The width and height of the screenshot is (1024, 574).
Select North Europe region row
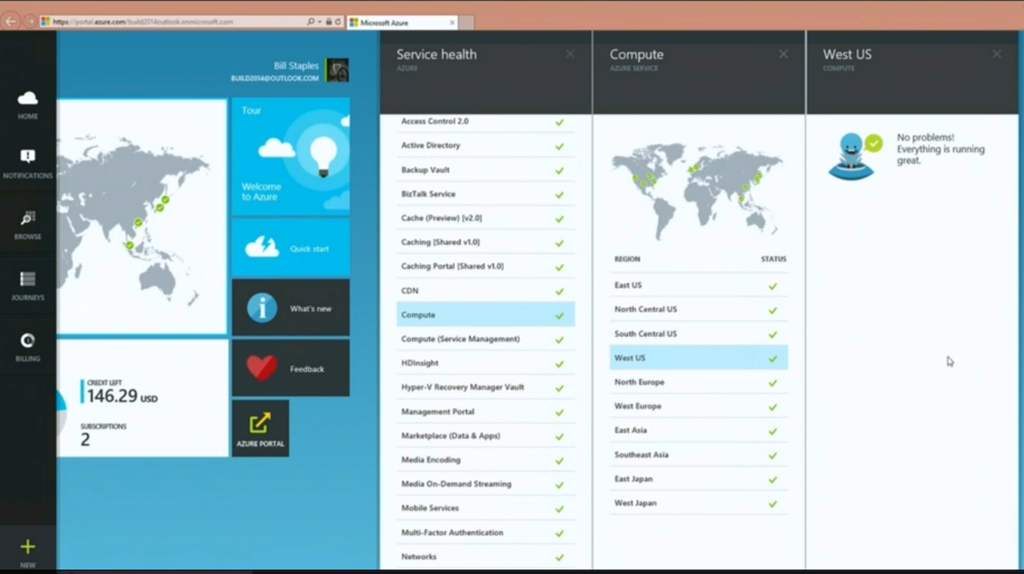click(x=698, y=382)
